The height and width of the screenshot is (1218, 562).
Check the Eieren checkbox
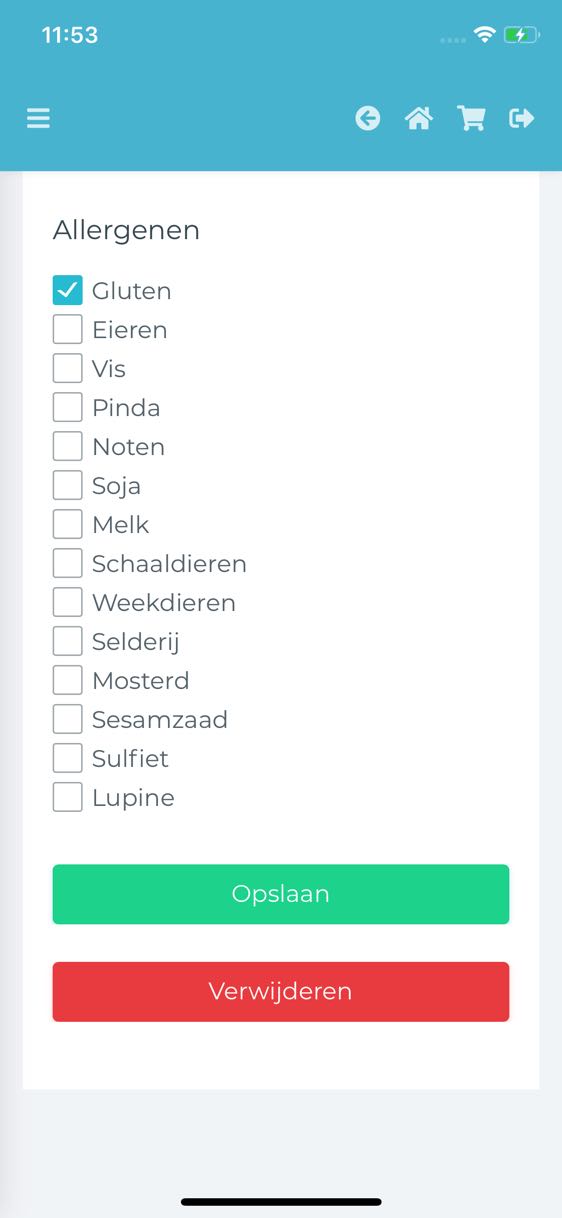point(67,329)
